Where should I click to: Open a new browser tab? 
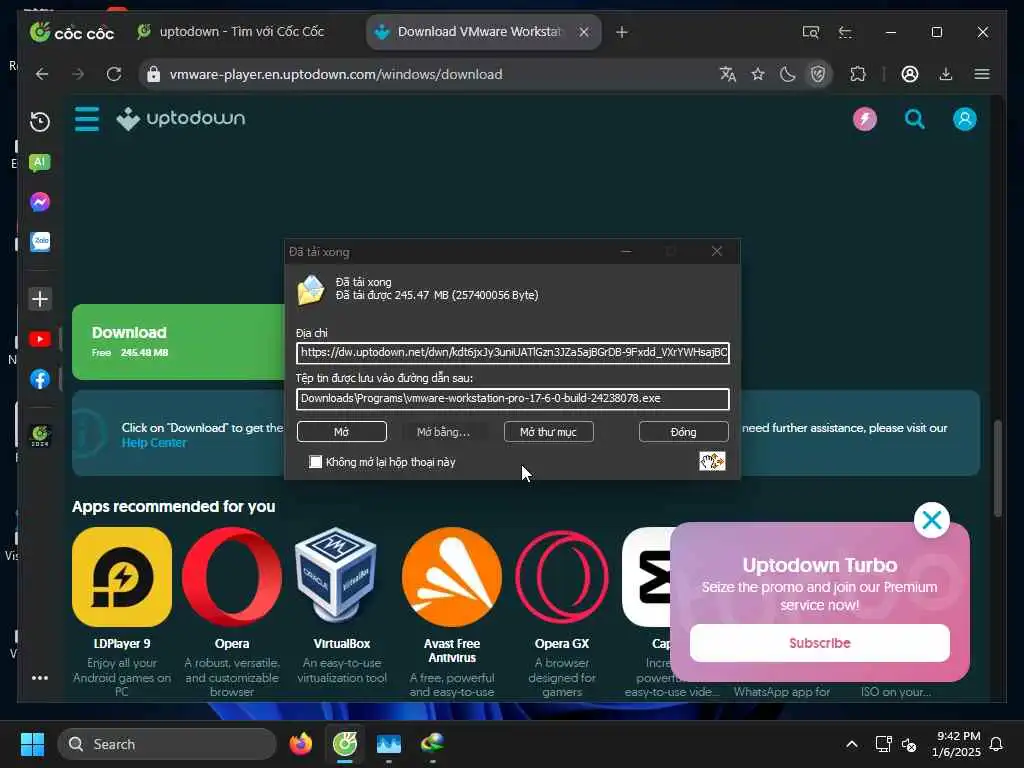[x=622, y=31]
